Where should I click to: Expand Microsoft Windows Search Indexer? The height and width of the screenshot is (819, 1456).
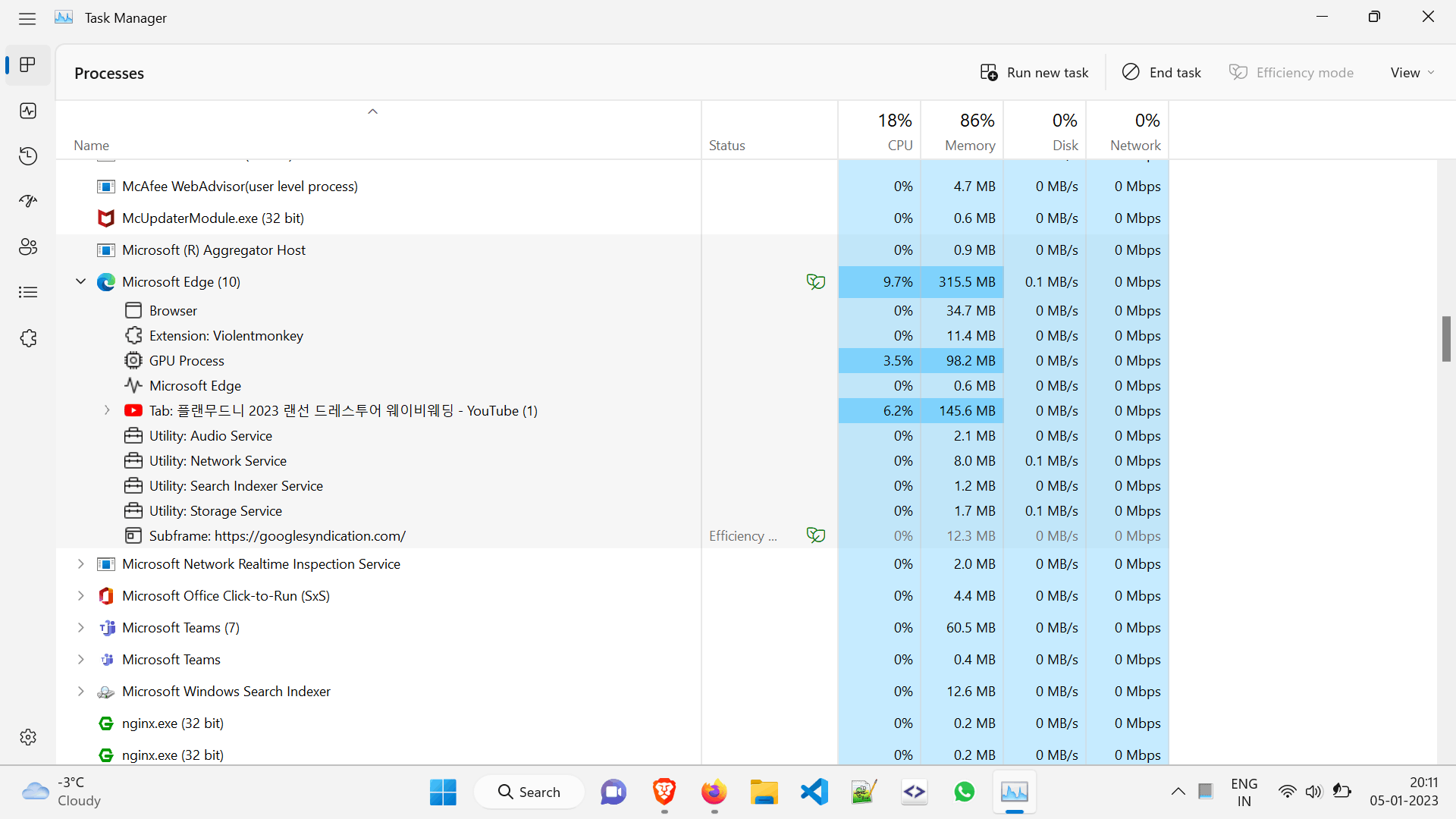tap(80, 692)
